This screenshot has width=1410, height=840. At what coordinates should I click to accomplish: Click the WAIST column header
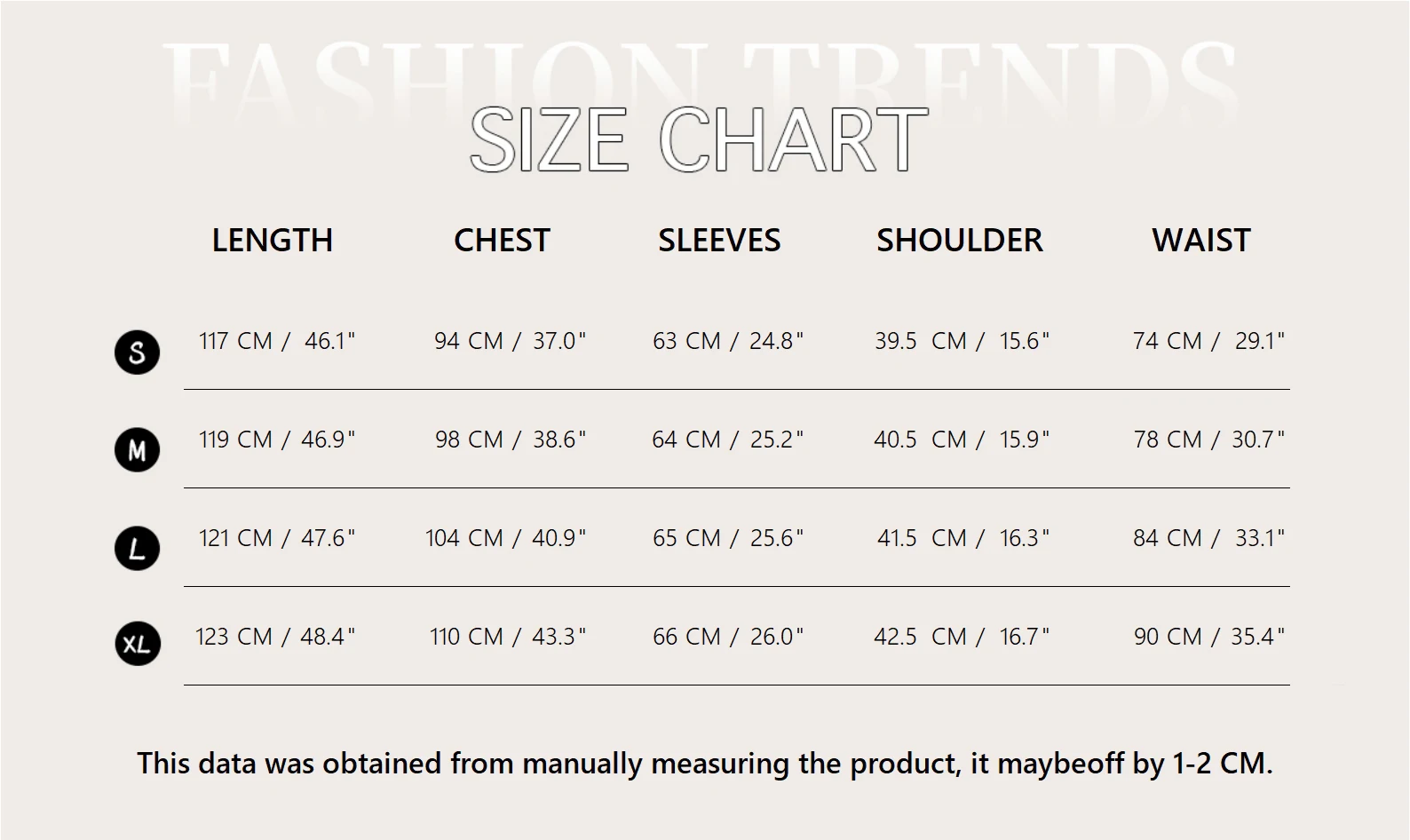tap(1200, 241)
